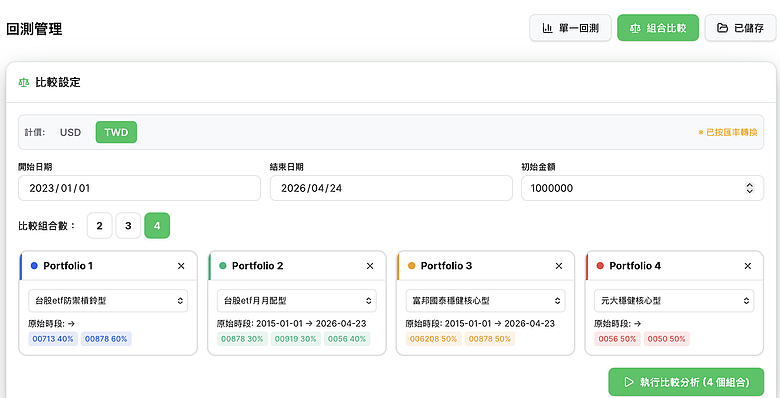Image resolution: width=780 pixels, height=398 pixels.
Task: Open Portfolio 2 strategy dropdown 台股etf月月配型
Action: point(296,301)
